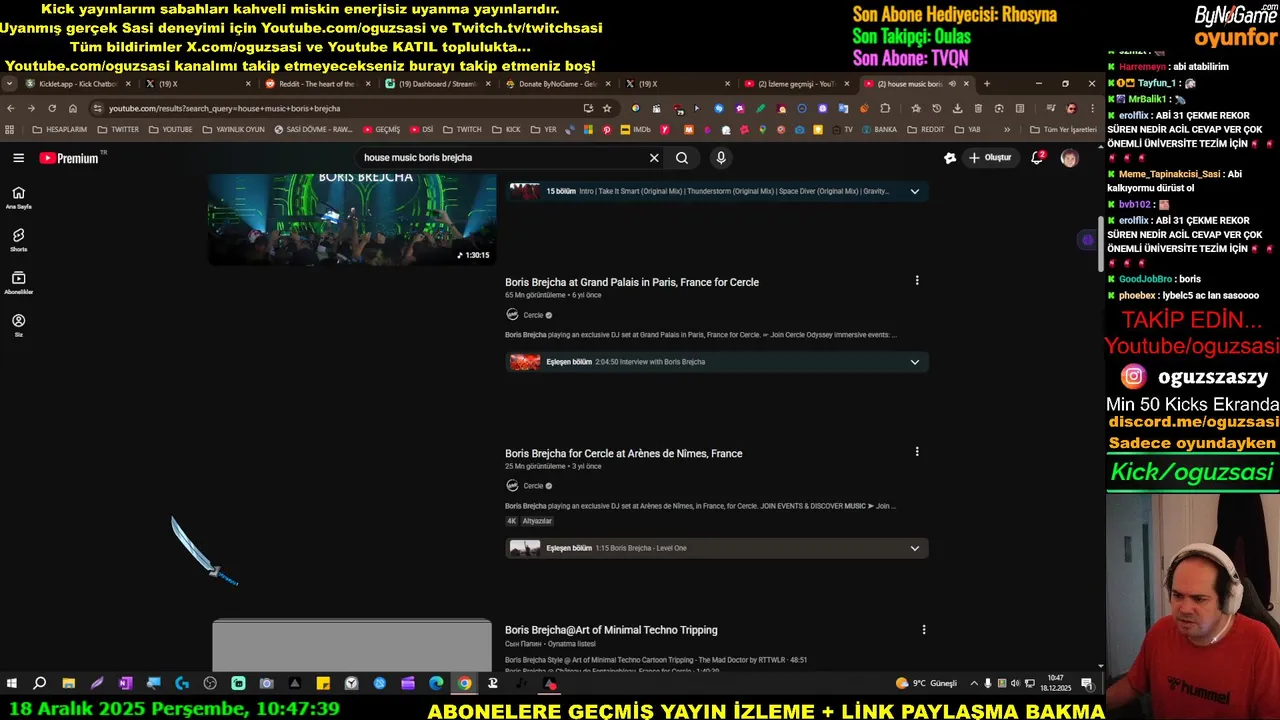
Task: Open IMDb bookmark
Action: coord(635,129)
